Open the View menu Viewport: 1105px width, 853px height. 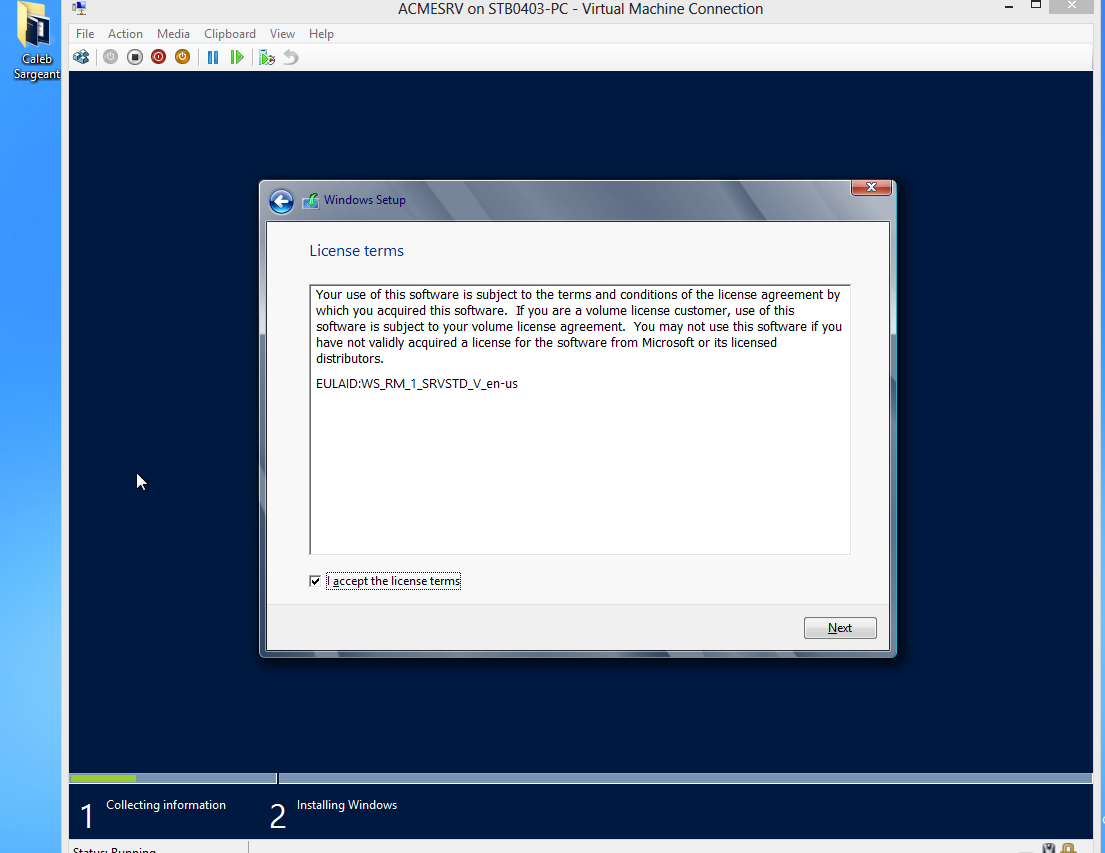(x=282, y=34)
